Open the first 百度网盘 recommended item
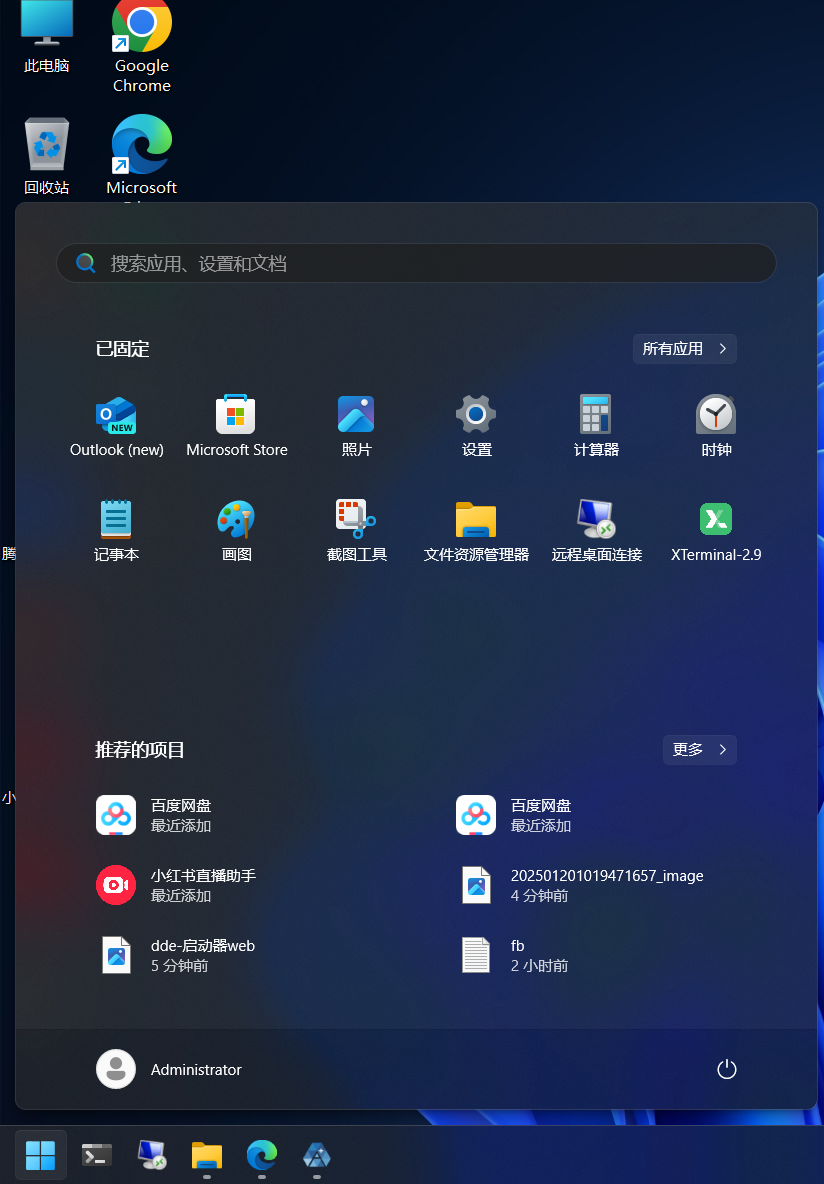Image resolution: width=824 pixels, height=1184 pixels. click(154, 816)
